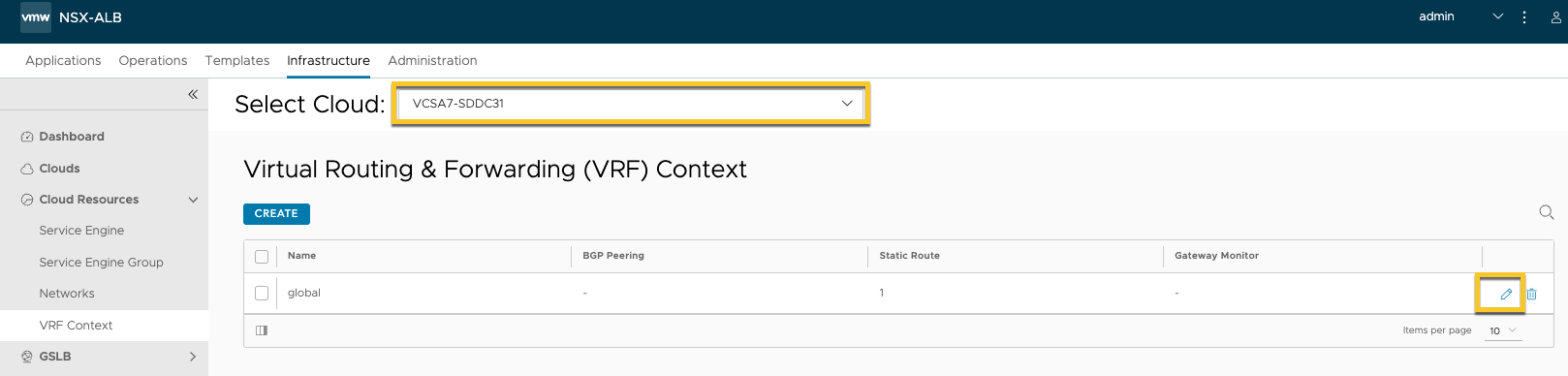The height and width of the screenshot is (376, 1568).
Task: Toggle the select-all checkbox in header
Action: pos(262,257)
